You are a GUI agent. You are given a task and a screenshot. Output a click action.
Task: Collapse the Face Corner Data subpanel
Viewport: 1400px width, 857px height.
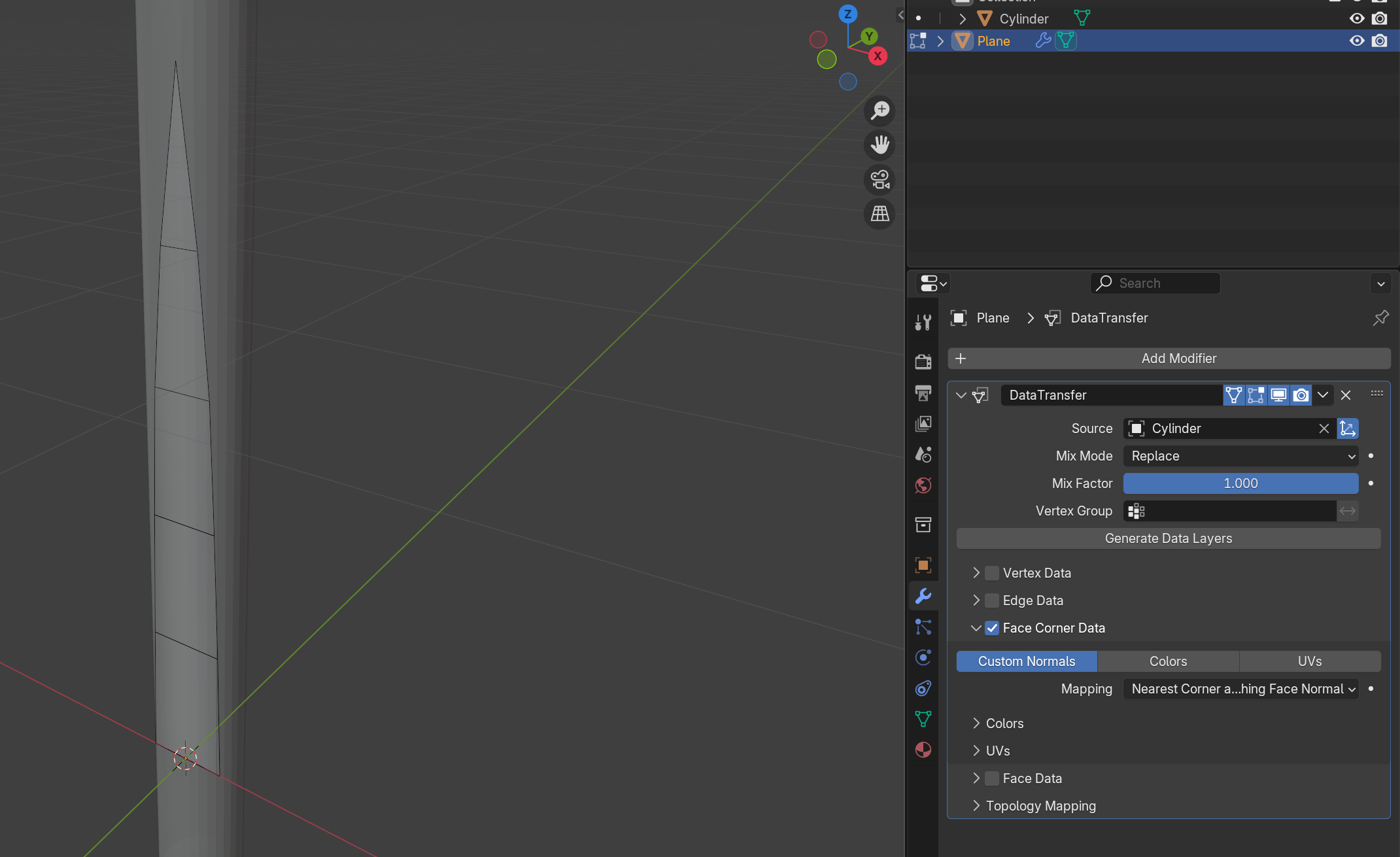[x=976, y=628]
